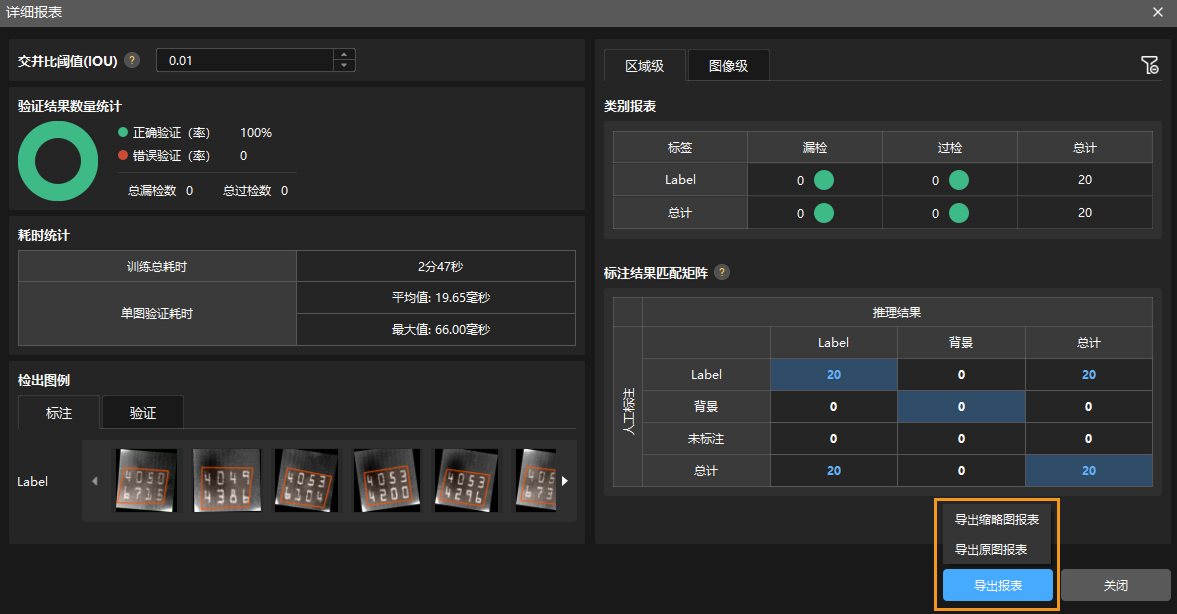The width and height of the screenshot is (1177, 614).
Task: Open thumbnail showing 4053 4296
Action: (466, 481)
